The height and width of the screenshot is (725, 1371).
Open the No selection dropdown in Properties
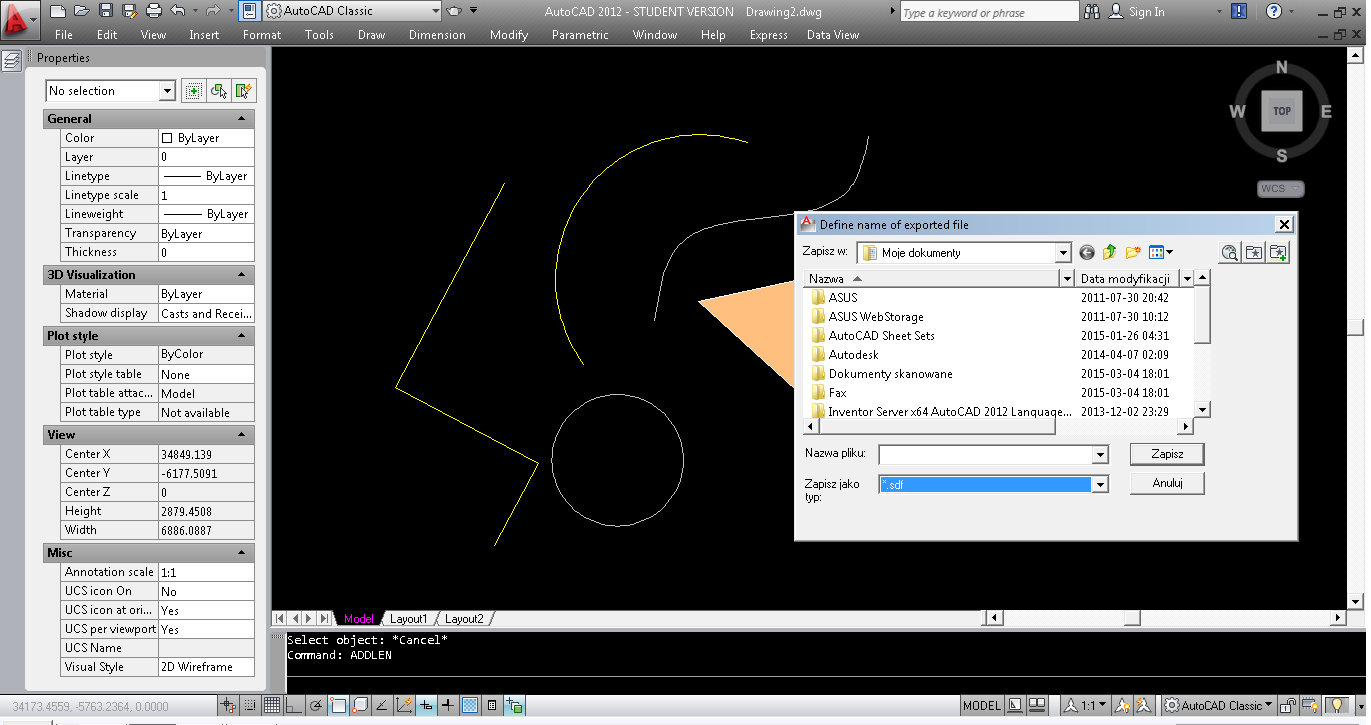tap(167, 91)
